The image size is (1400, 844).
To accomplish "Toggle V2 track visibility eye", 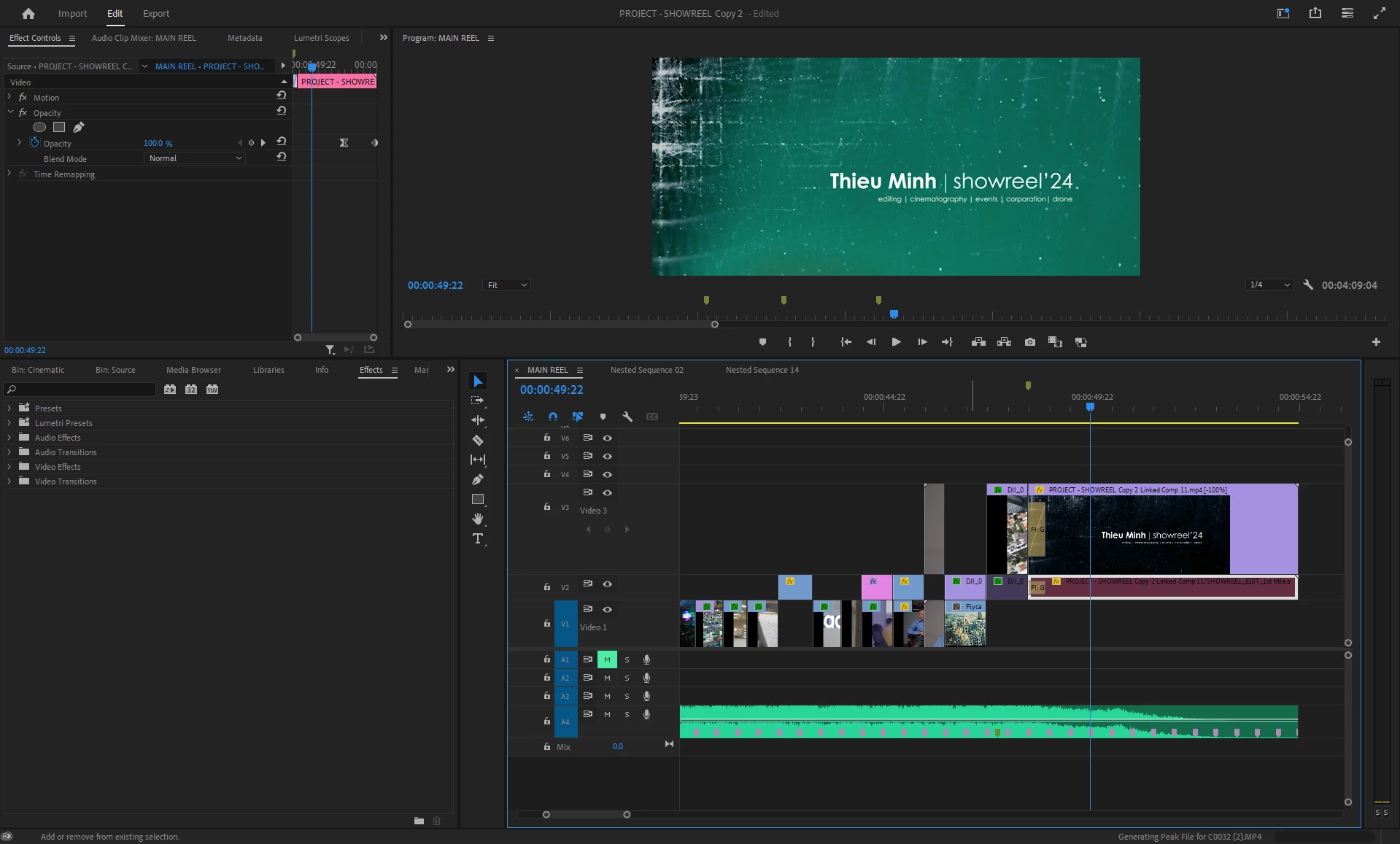I will coord(607,584).
